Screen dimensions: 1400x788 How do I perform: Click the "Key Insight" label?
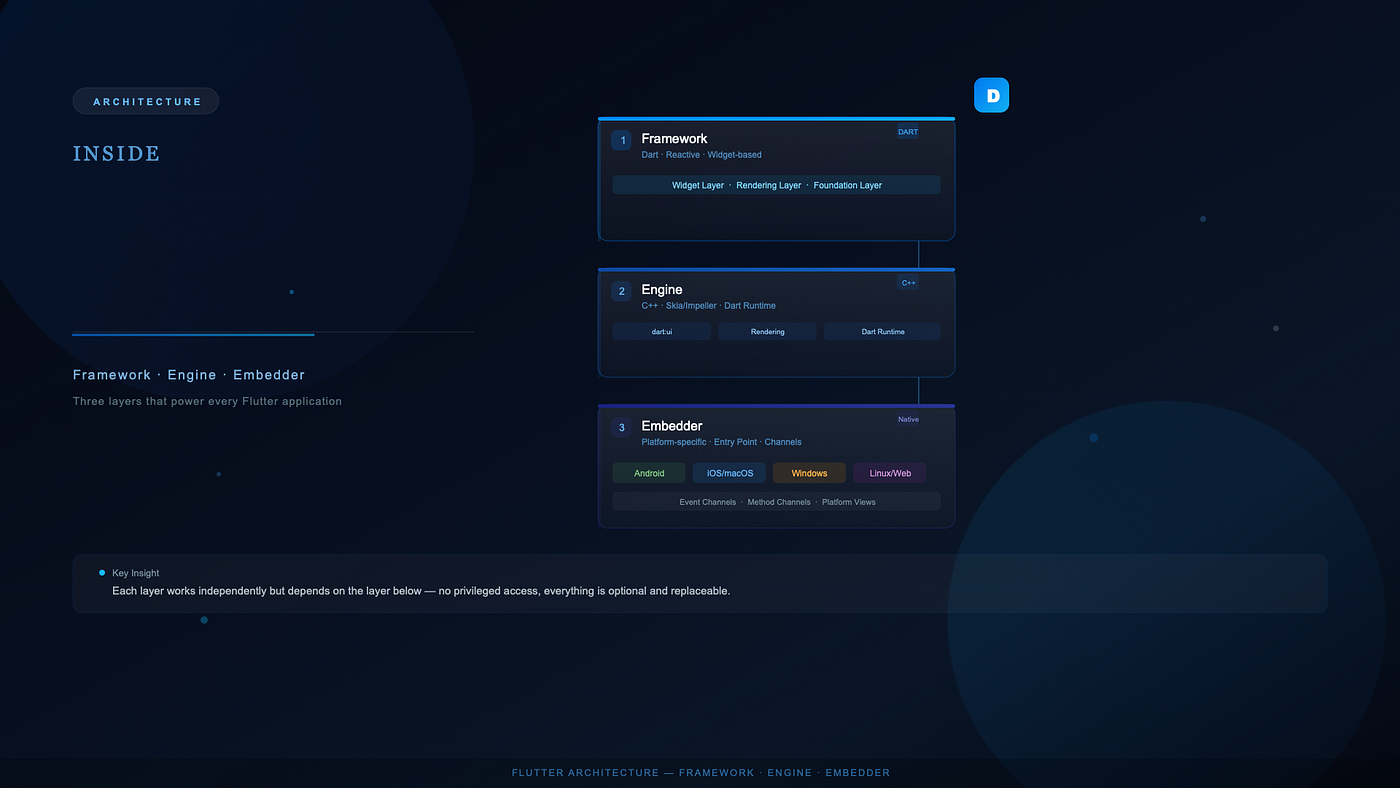(x=136, y=573)
